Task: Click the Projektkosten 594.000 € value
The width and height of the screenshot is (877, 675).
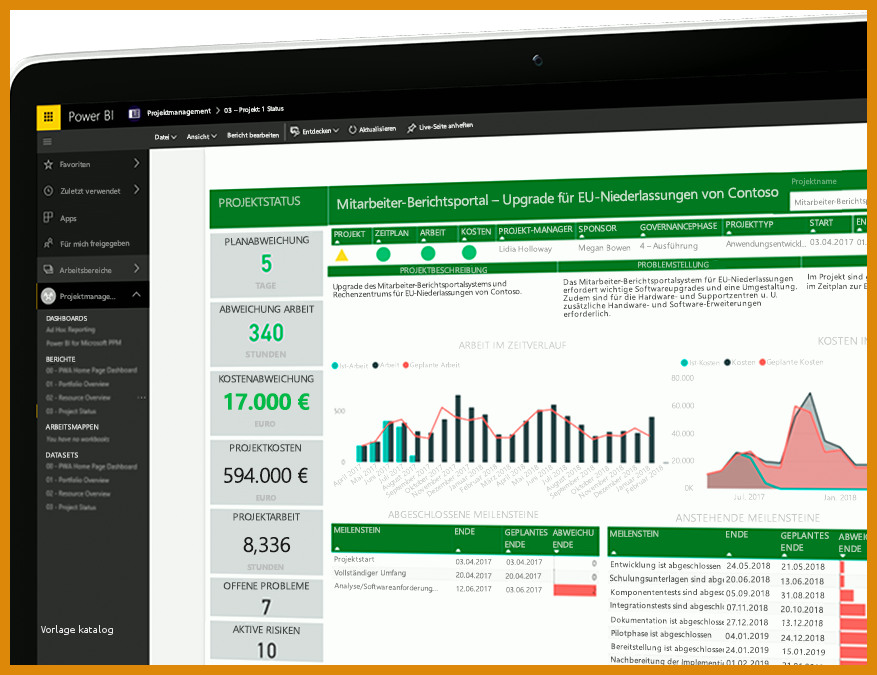Action: coord(266,476)
